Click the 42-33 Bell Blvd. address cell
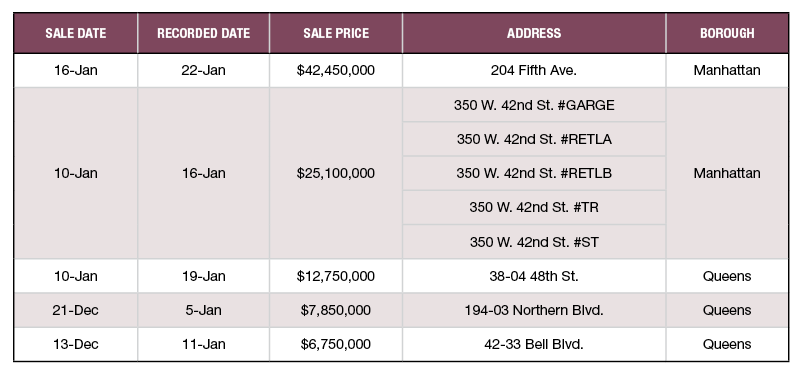The height and width of the screenshot is (374, 800). coord(534,344)
